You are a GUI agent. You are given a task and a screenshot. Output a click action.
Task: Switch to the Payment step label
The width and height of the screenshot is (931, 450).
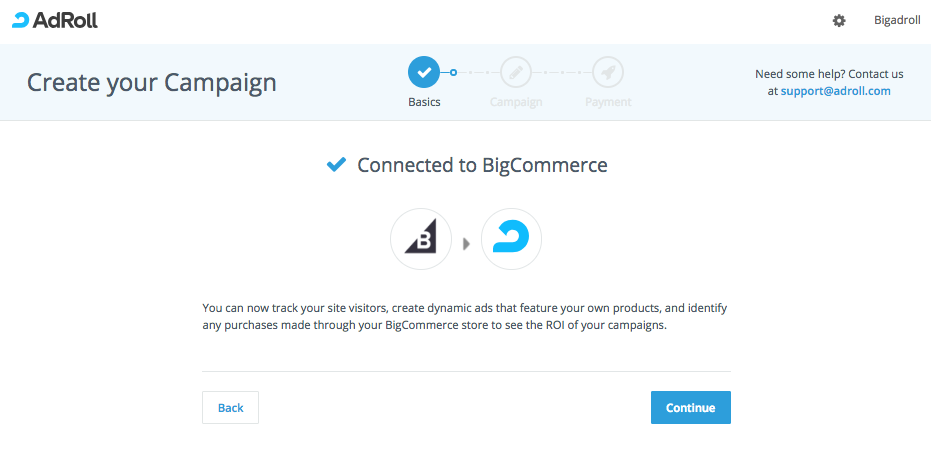pos(608,102)
